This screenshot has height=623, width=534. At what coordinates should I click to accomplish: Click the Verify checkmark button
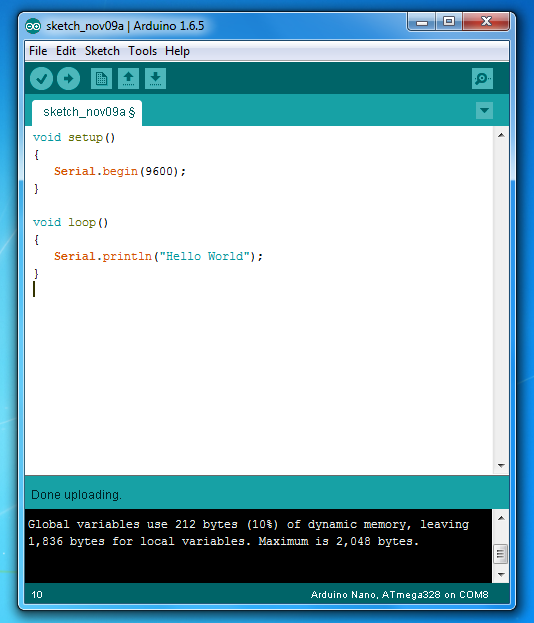(x=41, y=79)
